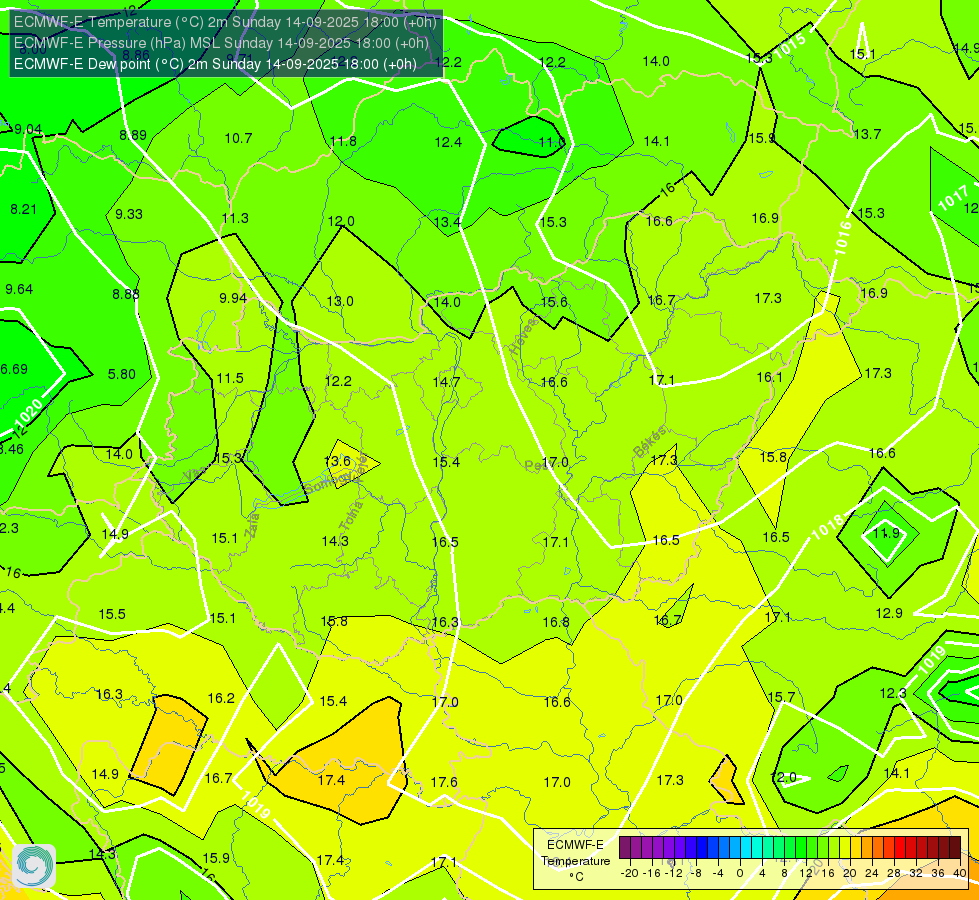The height and width of the screenshot is (900, 979).
Task: Click the 16.2 temperature value
Action: click(221, 698)
